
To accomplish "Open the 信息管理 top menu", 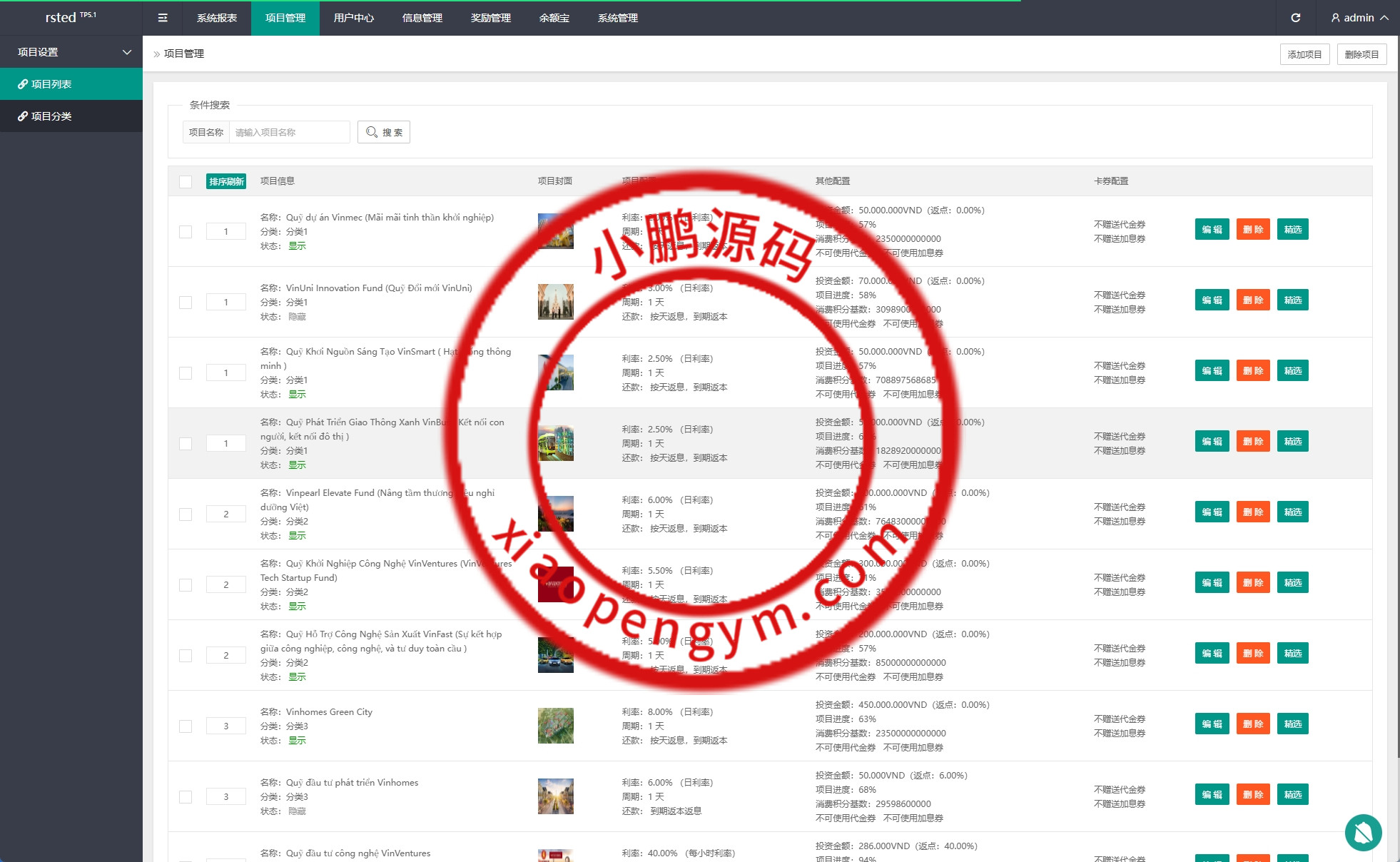I will tap(422, 18).
